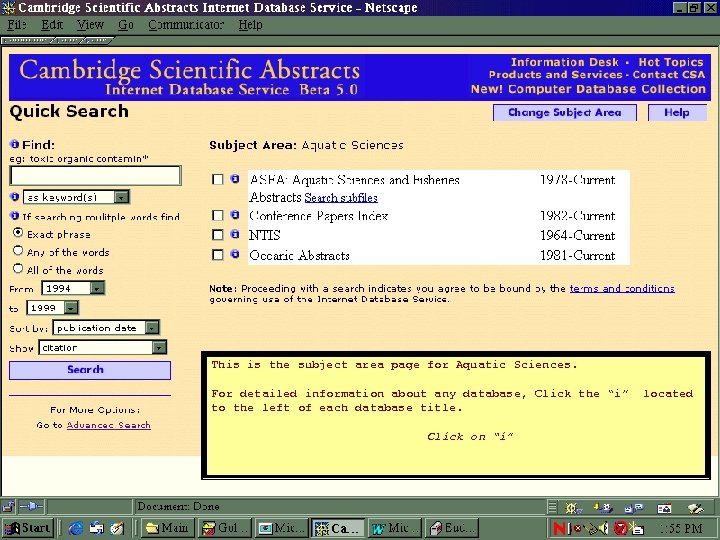Click the Search button
The height and width of the screenshot is (540, 720).
point(90,370)
